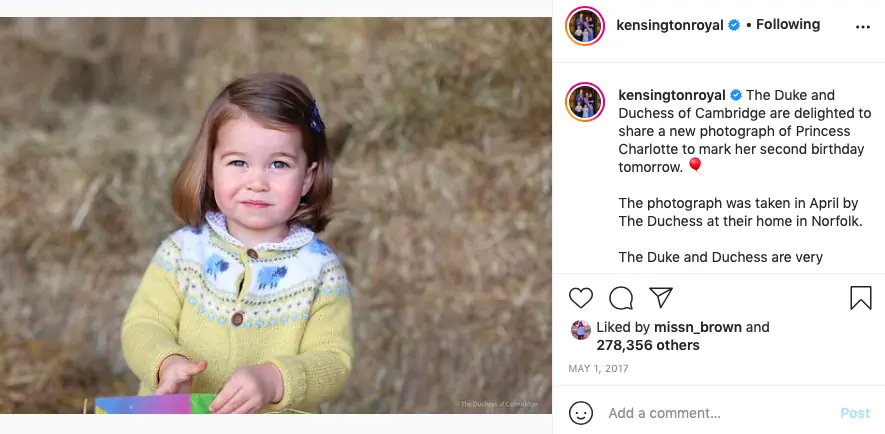Click the kensingtonroyal username in the post header
This screenshot has width=885, height=434.
point(670,25)
